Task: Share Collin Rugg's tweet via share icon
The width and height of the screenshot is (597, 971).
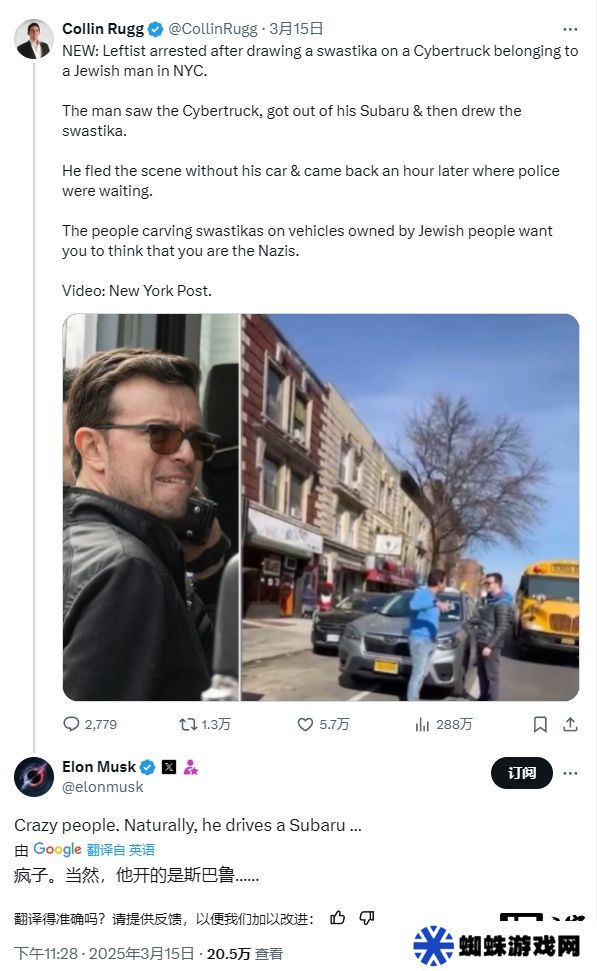Action: (x=570, y=724)
